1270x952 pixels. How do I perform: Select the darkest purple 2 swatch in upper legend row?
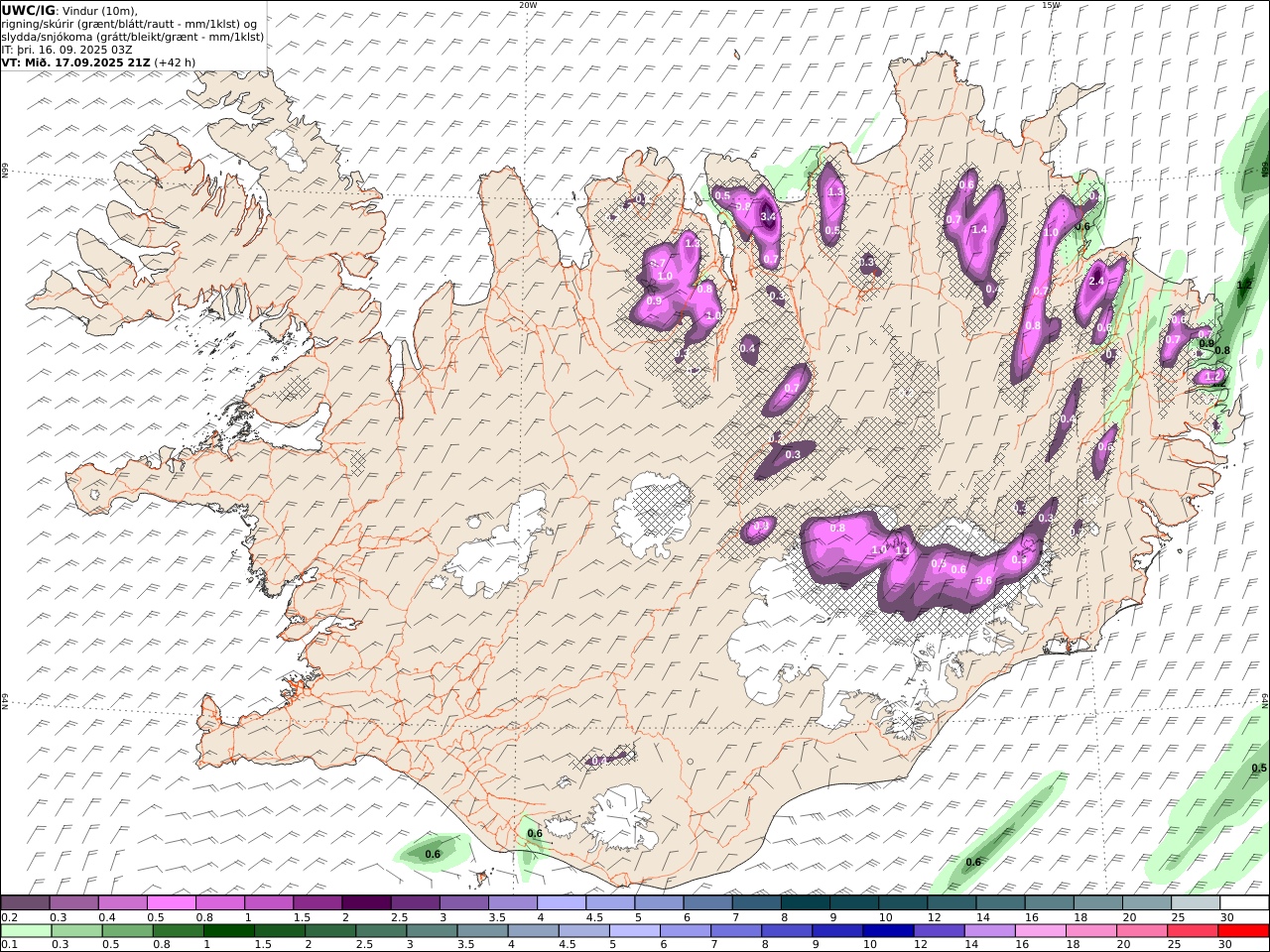[366, 902]
